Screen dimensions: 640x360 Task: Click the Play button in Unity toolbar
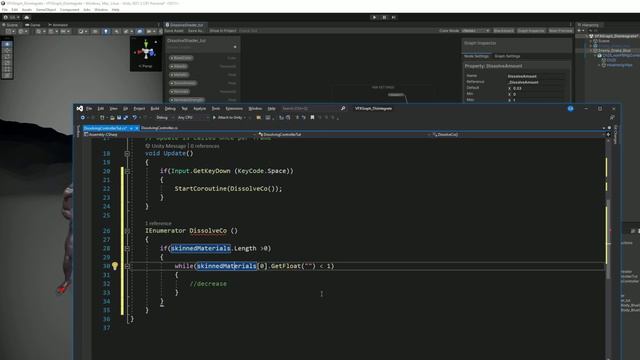click(x=374, y=18)
